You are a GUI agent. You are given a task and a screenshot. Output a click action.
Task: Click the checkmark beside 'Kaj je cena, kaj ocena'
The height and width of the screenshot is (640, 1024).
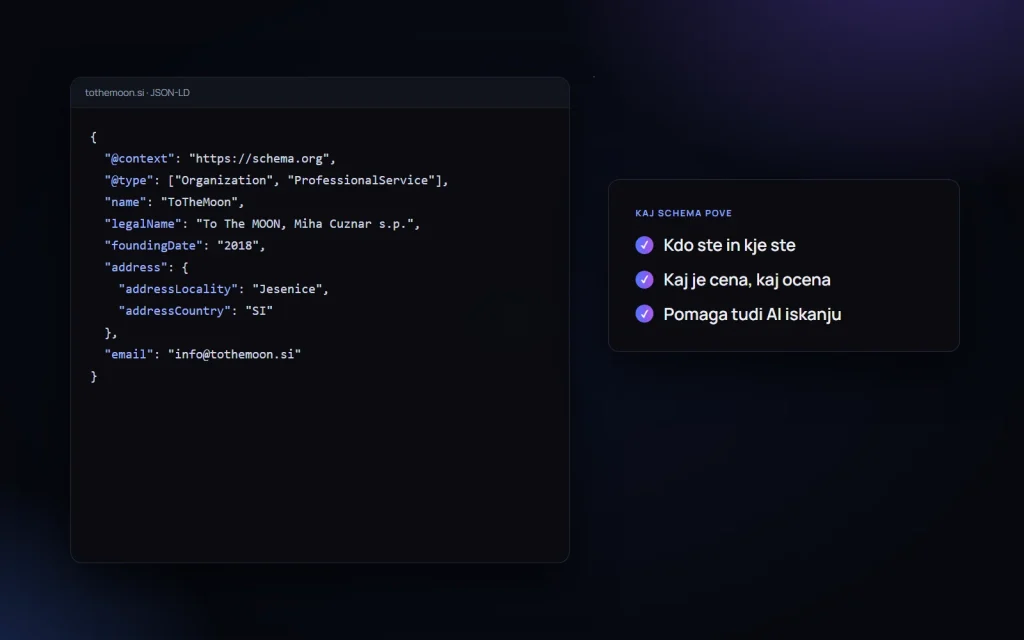coord(644,280)
